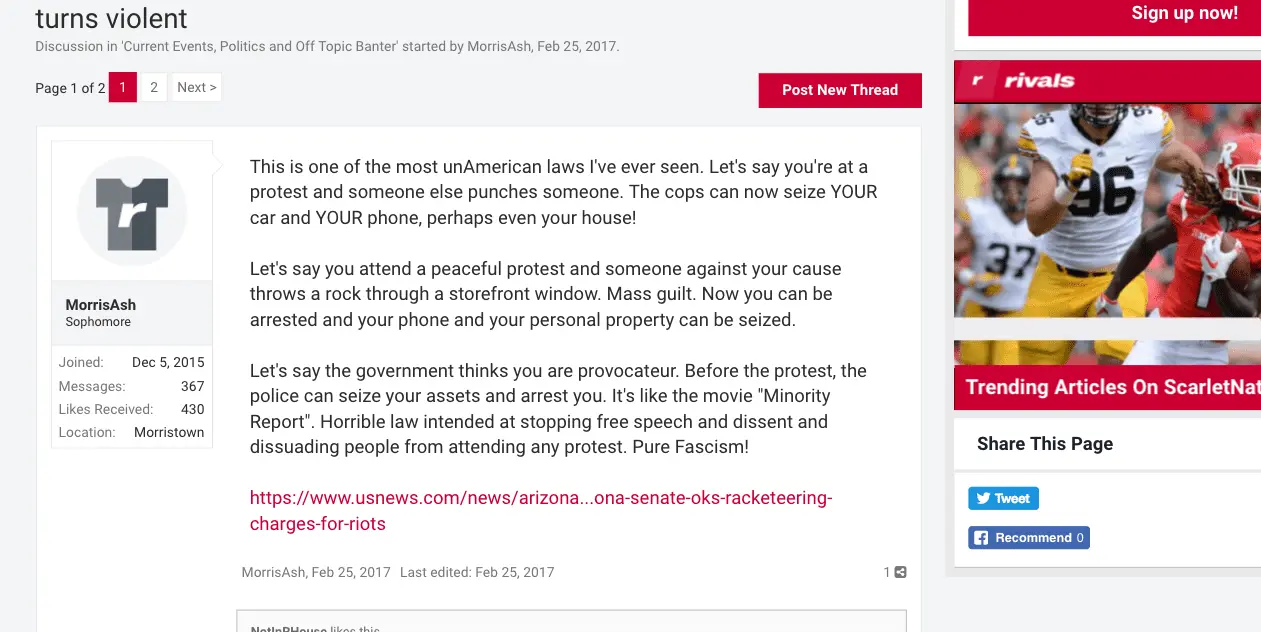
Task: Click the Twitter bird Tweet button
Action: 1003,498
